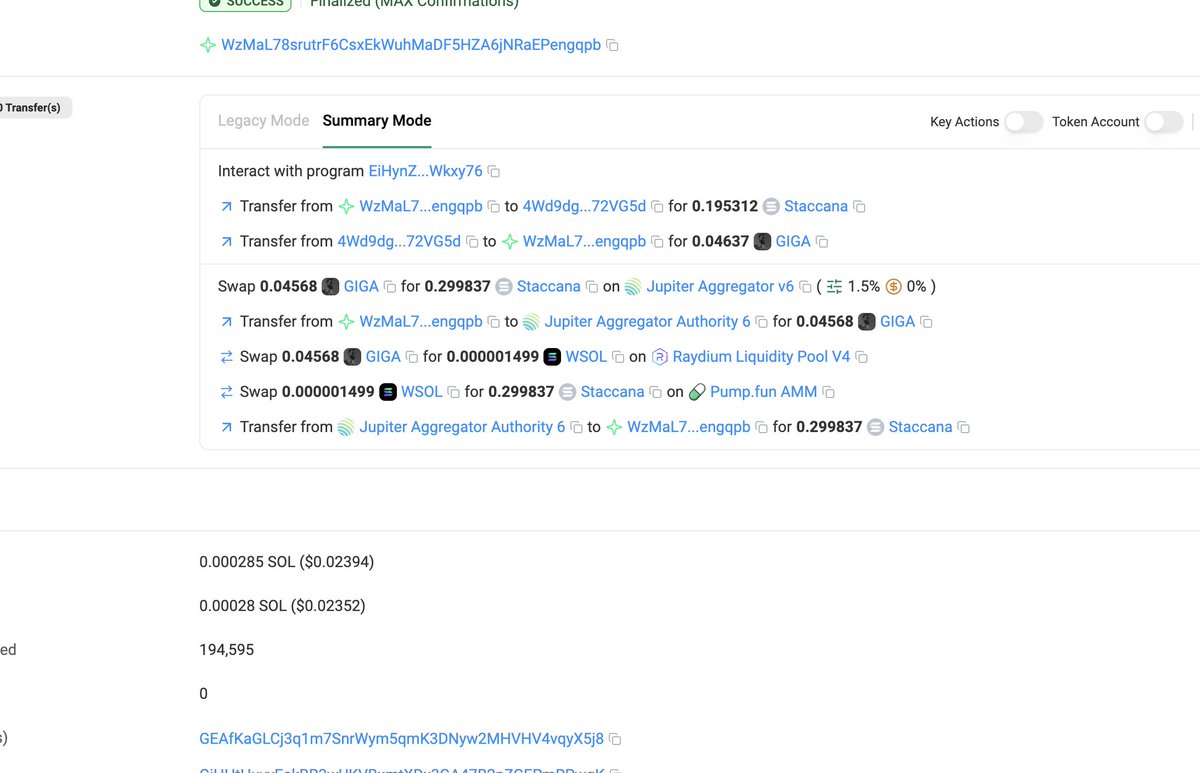Screen dimensions: 1200x773
Task: Click the 0% fee coin icon
Action: (x=893, y=287)
